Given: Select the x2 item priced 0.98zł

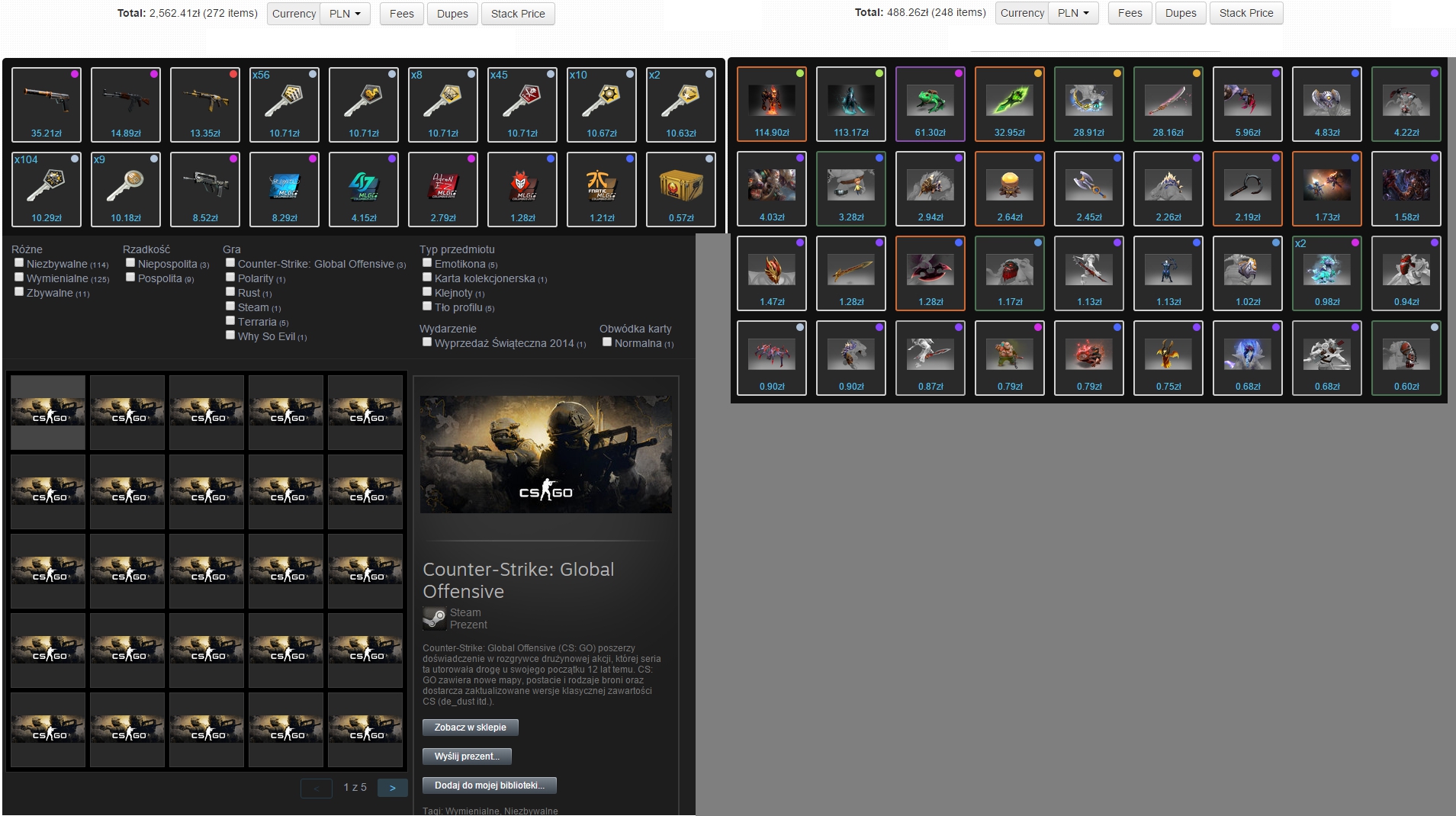Looking at the screenshot, I should (1327, 272).
